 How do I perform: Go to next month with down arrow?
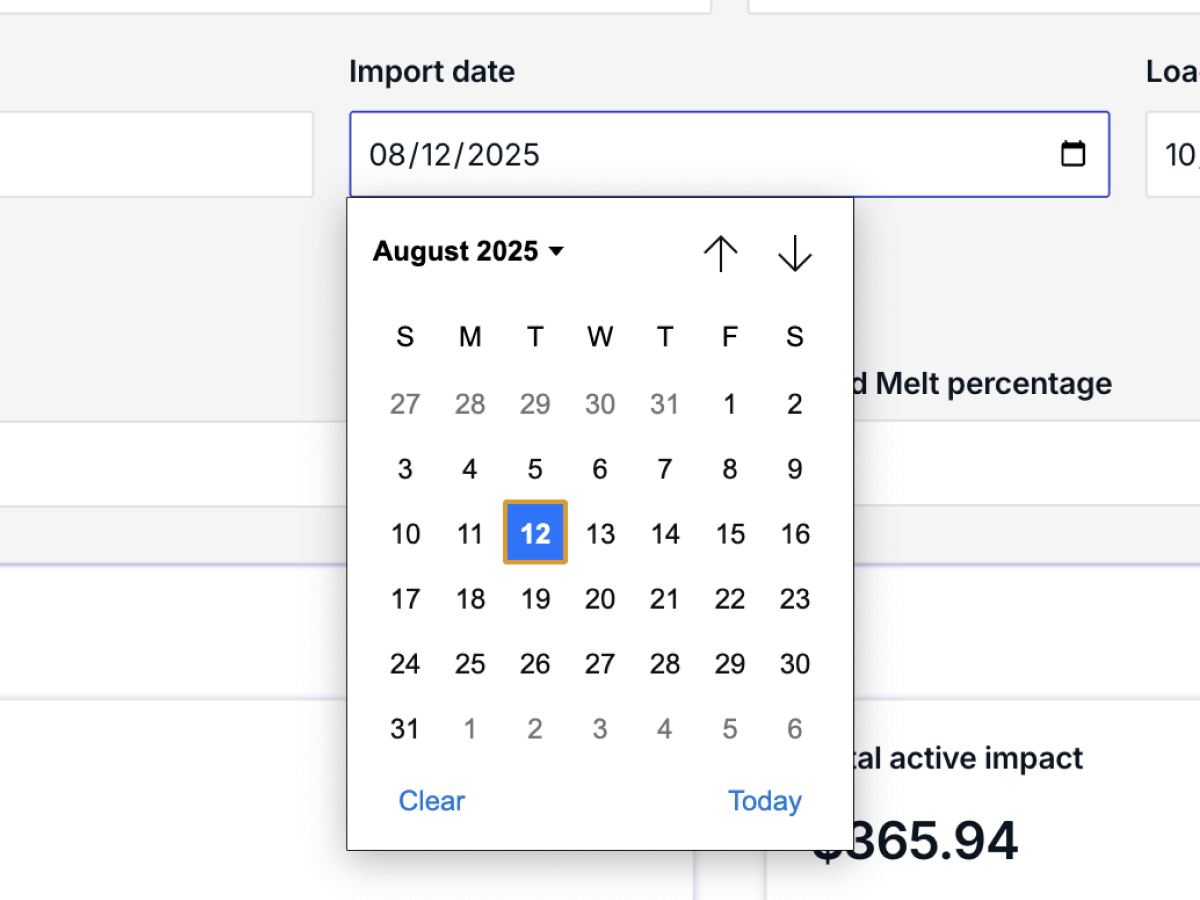[x=795, y=253]
